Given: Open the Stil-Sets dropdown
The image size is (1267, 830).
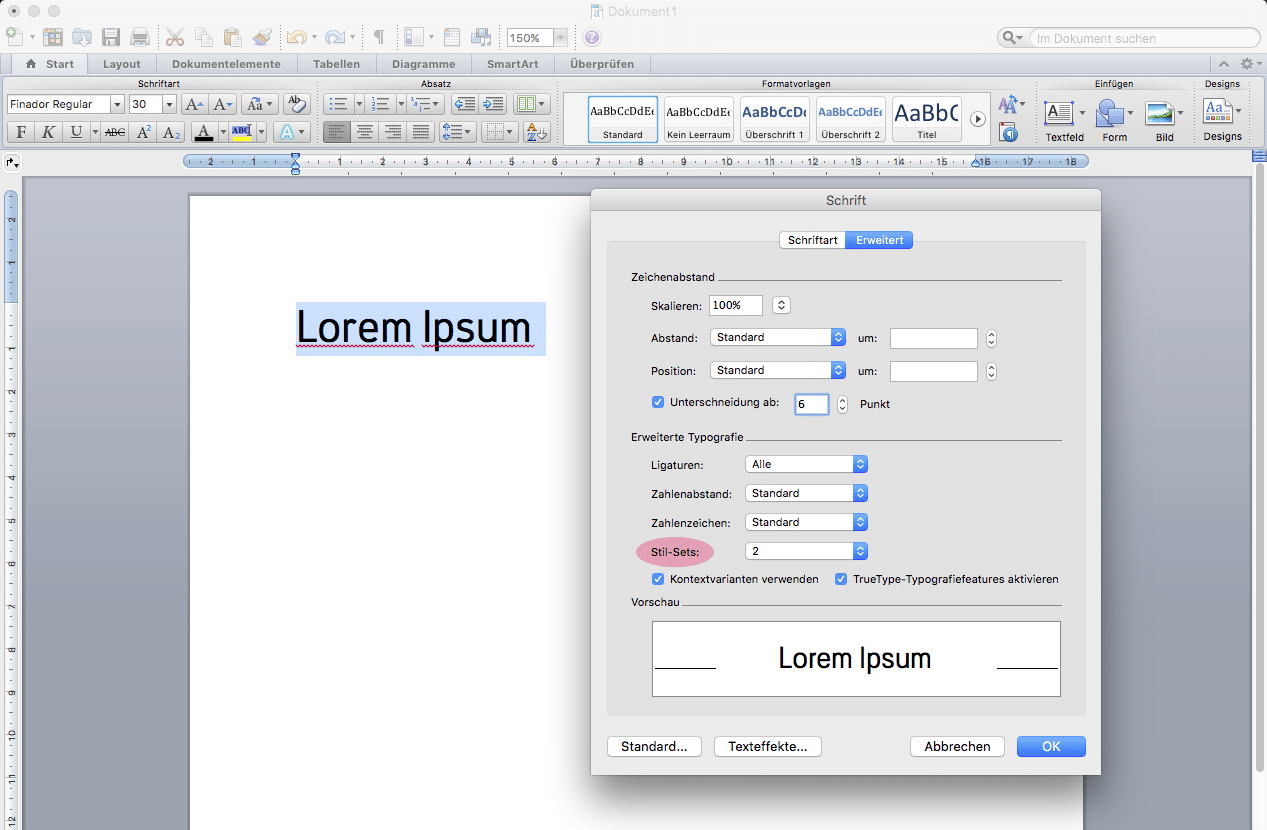Looking at the screenshot, I should coord(806,551).
